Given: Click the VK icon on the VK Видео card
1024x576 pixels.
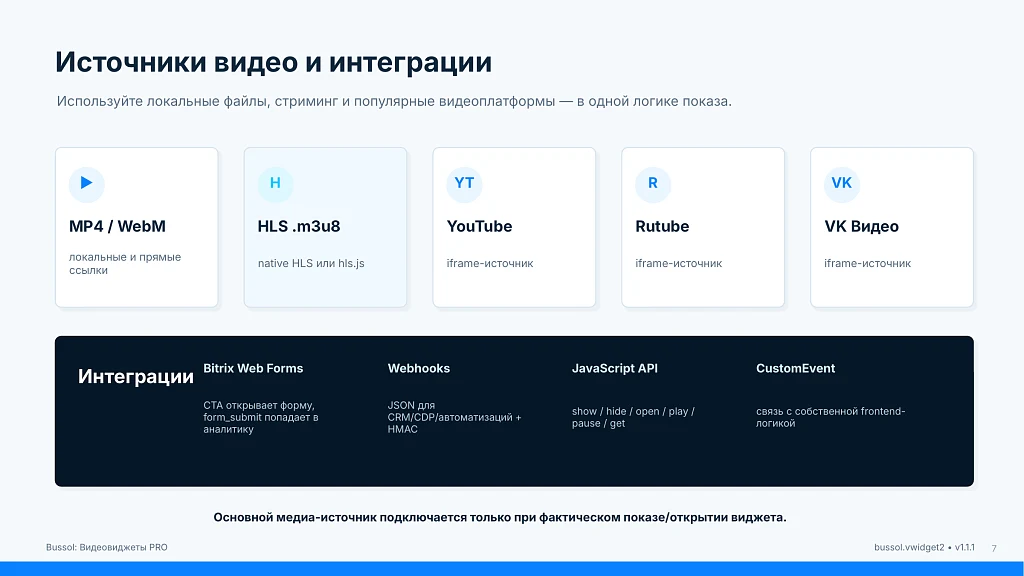Looking at the screenshot, I should [842, 183].
